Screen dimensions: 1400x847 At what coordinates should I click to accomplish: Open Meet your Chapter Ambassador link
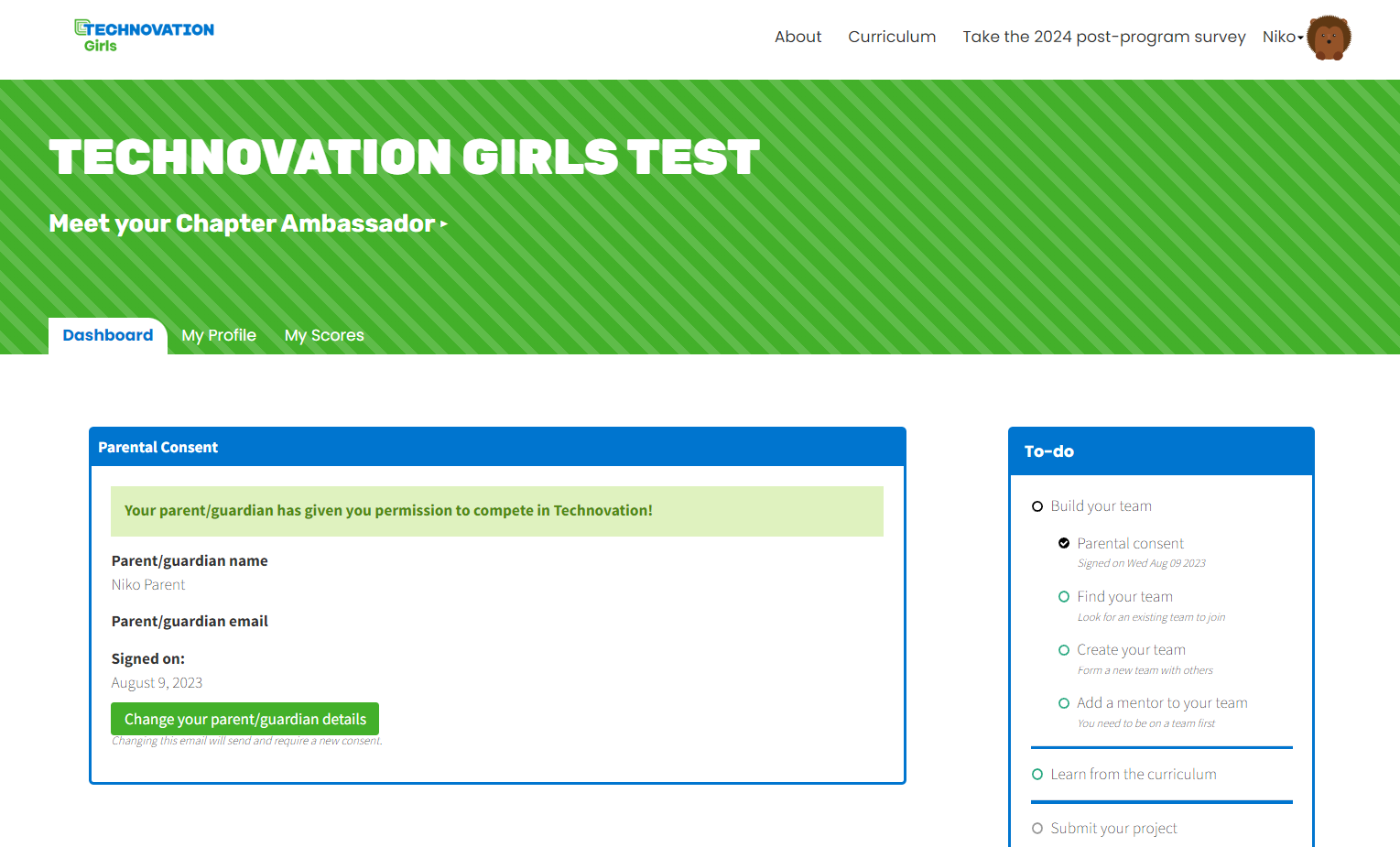coord(248,223)
